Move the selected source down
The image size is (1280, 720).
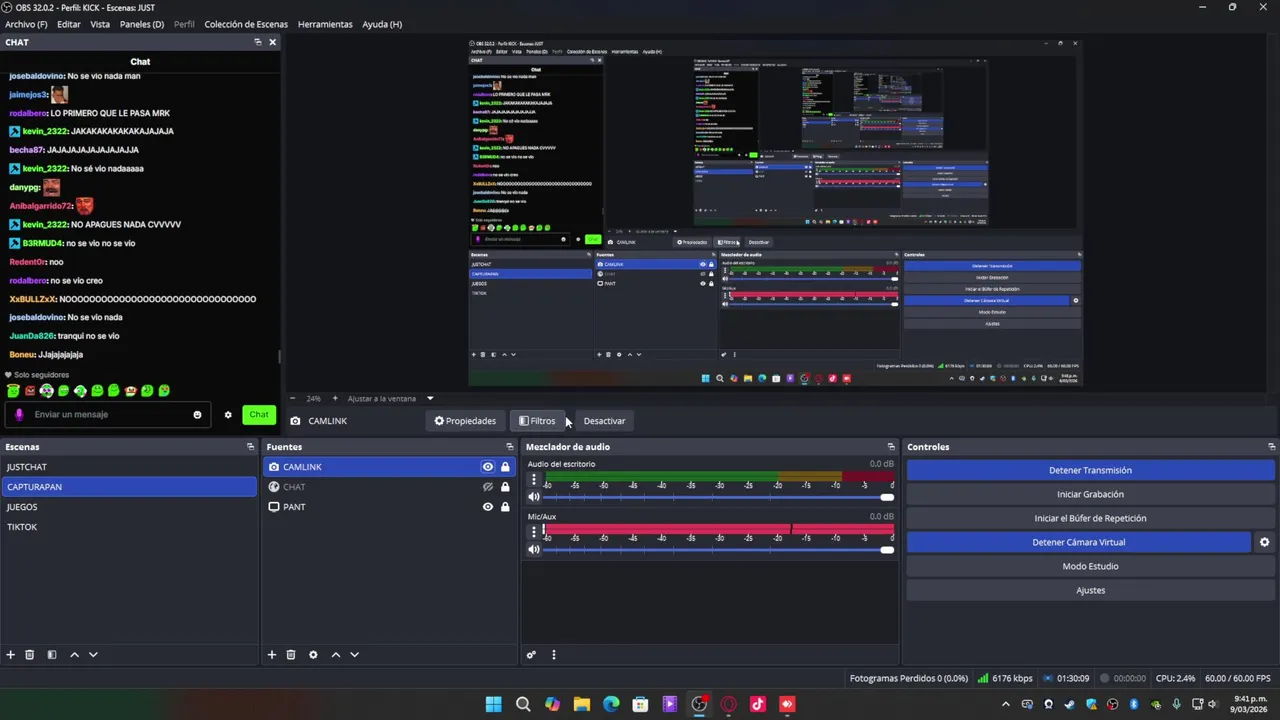point(354,655)
